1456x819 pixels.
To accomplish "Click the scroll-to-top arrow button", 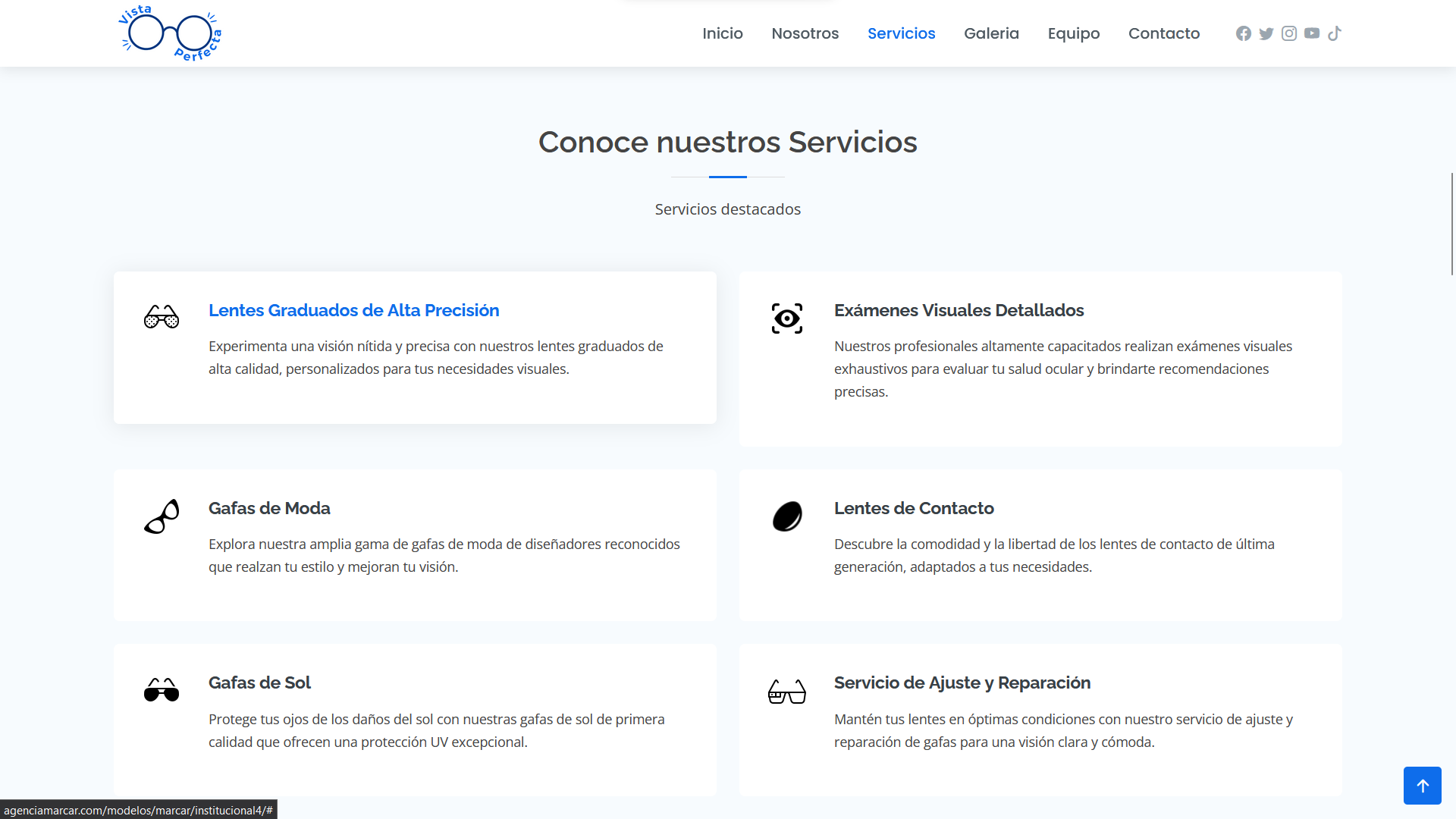I will (x=1422, y=786).
